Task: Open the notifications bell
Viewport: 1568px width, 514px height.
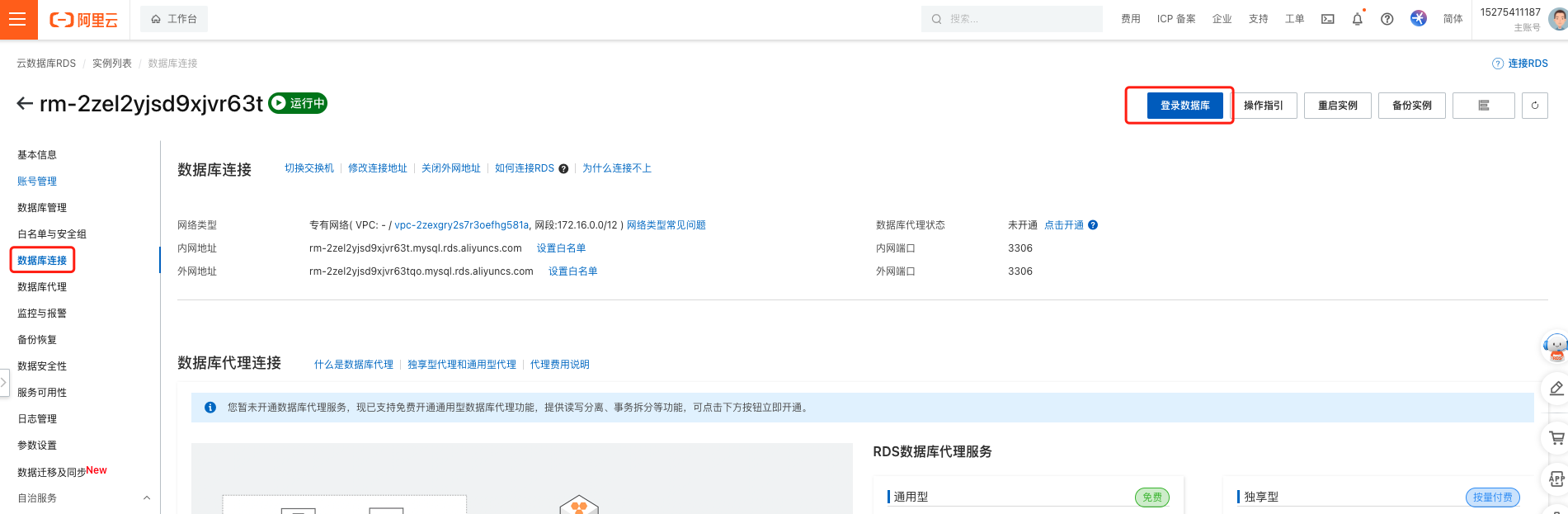Action: coord(1358,19)
